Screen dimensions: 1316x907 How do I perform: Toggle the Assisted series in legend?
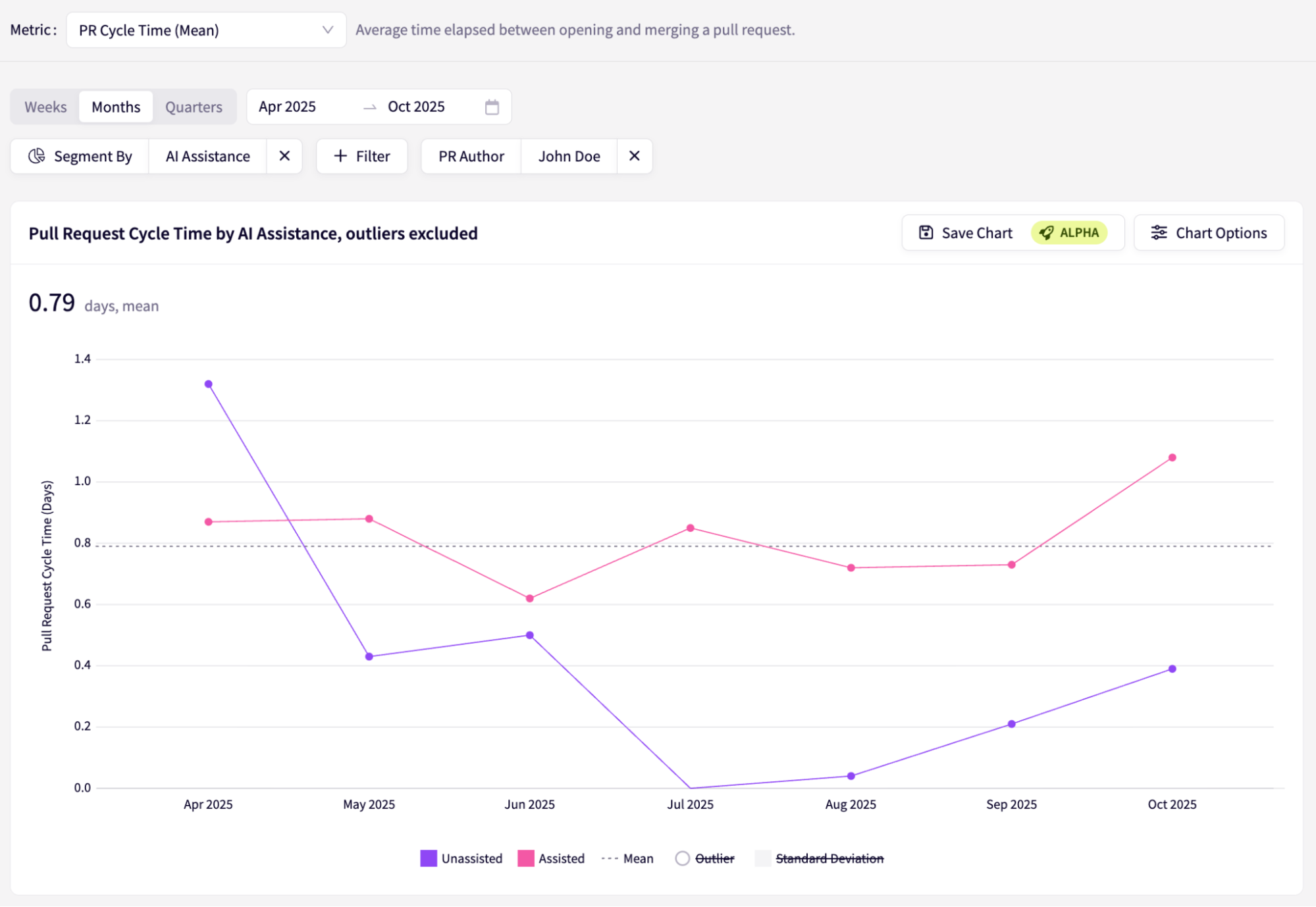552,858
